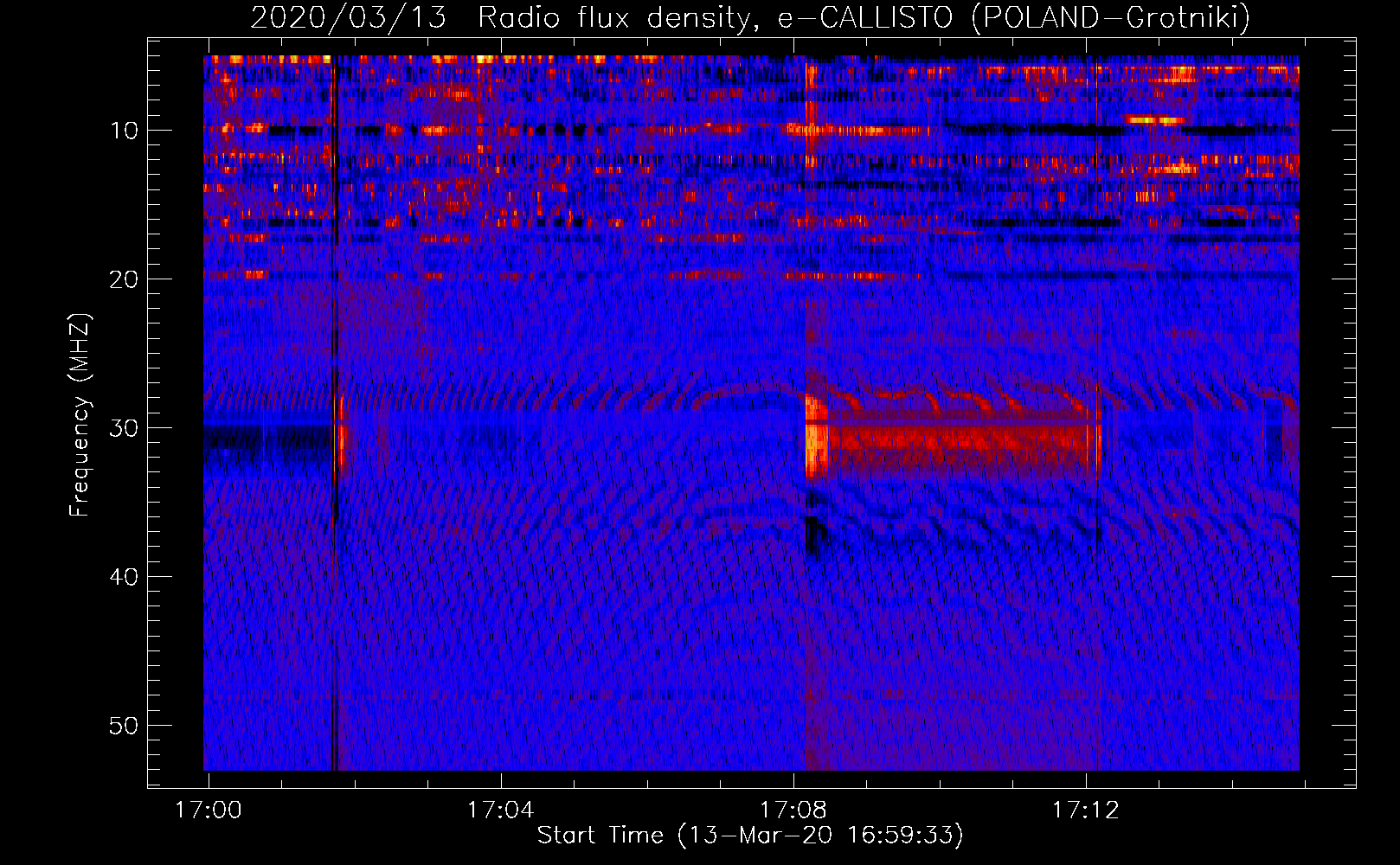1400x865 pixels.
Task: Click the 17:04 time tick label
Action: (500, 811)
